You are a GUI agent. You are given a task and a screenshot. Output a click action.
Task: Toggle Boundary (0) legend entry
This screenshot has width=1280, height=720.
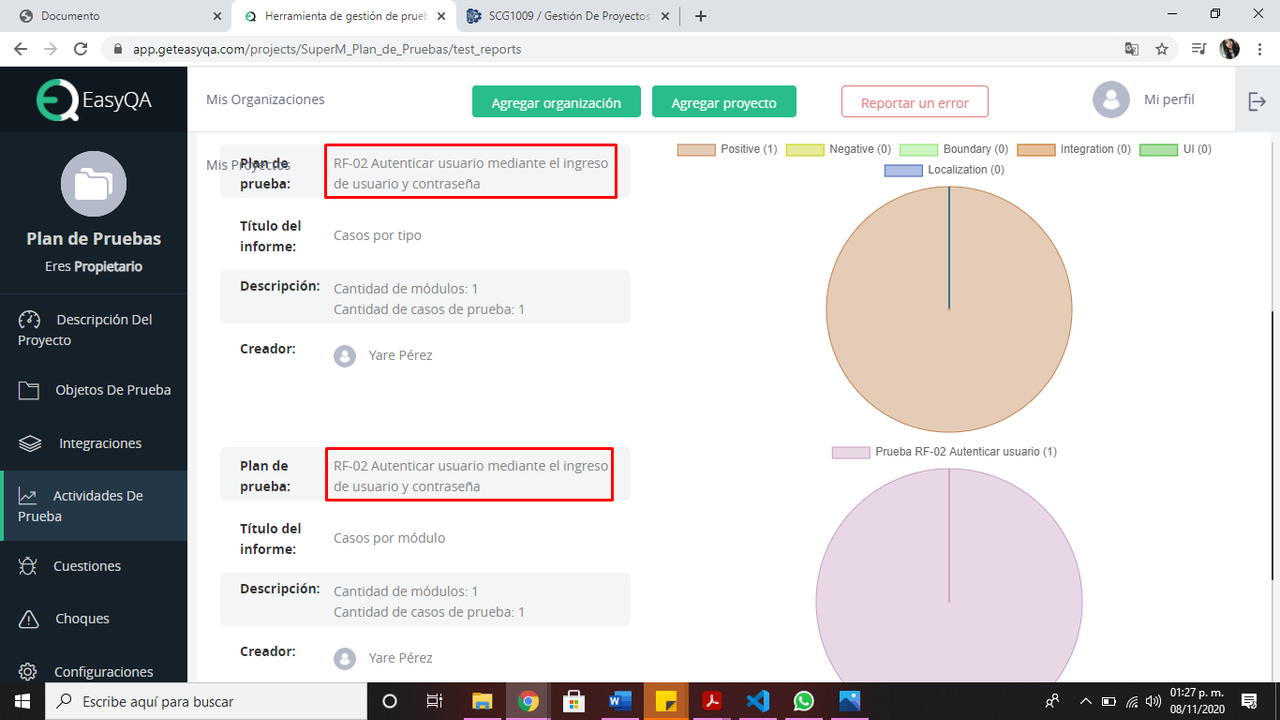(x=954, y=150)
